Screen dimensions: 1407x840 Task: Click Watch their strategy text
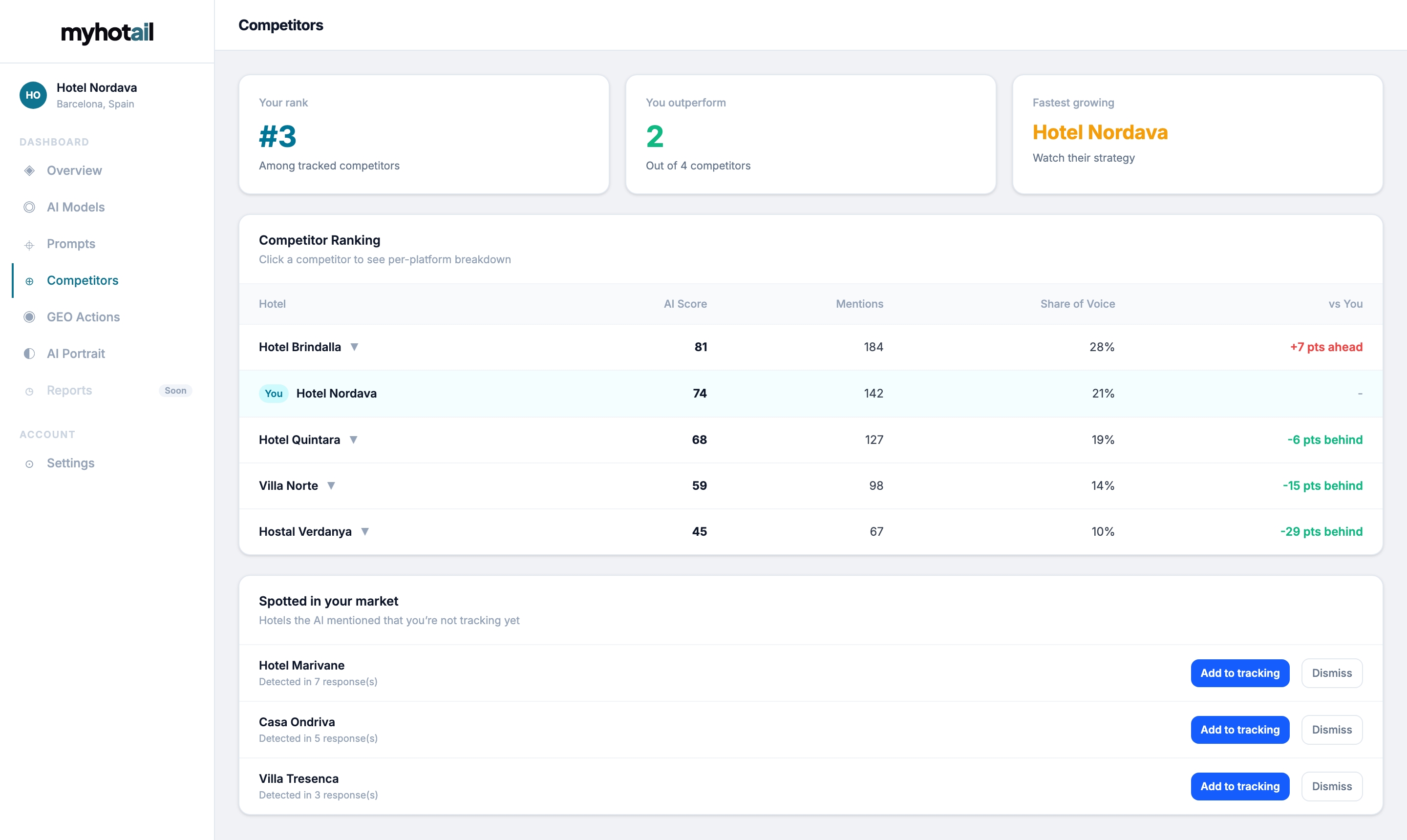[1084, 158]
